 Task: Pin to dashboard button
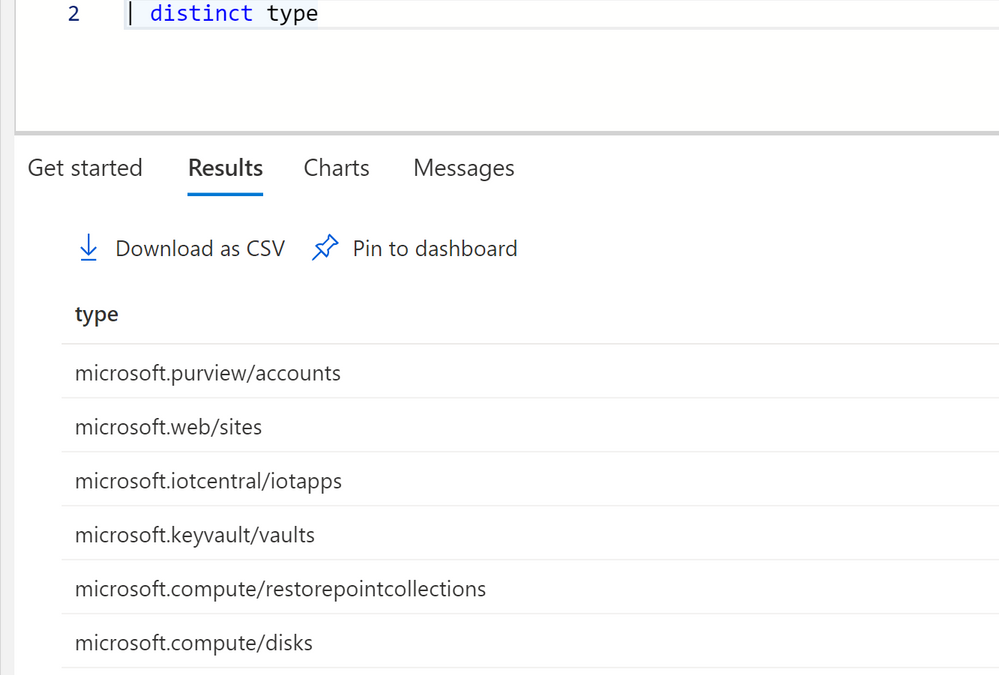(414, 248)
